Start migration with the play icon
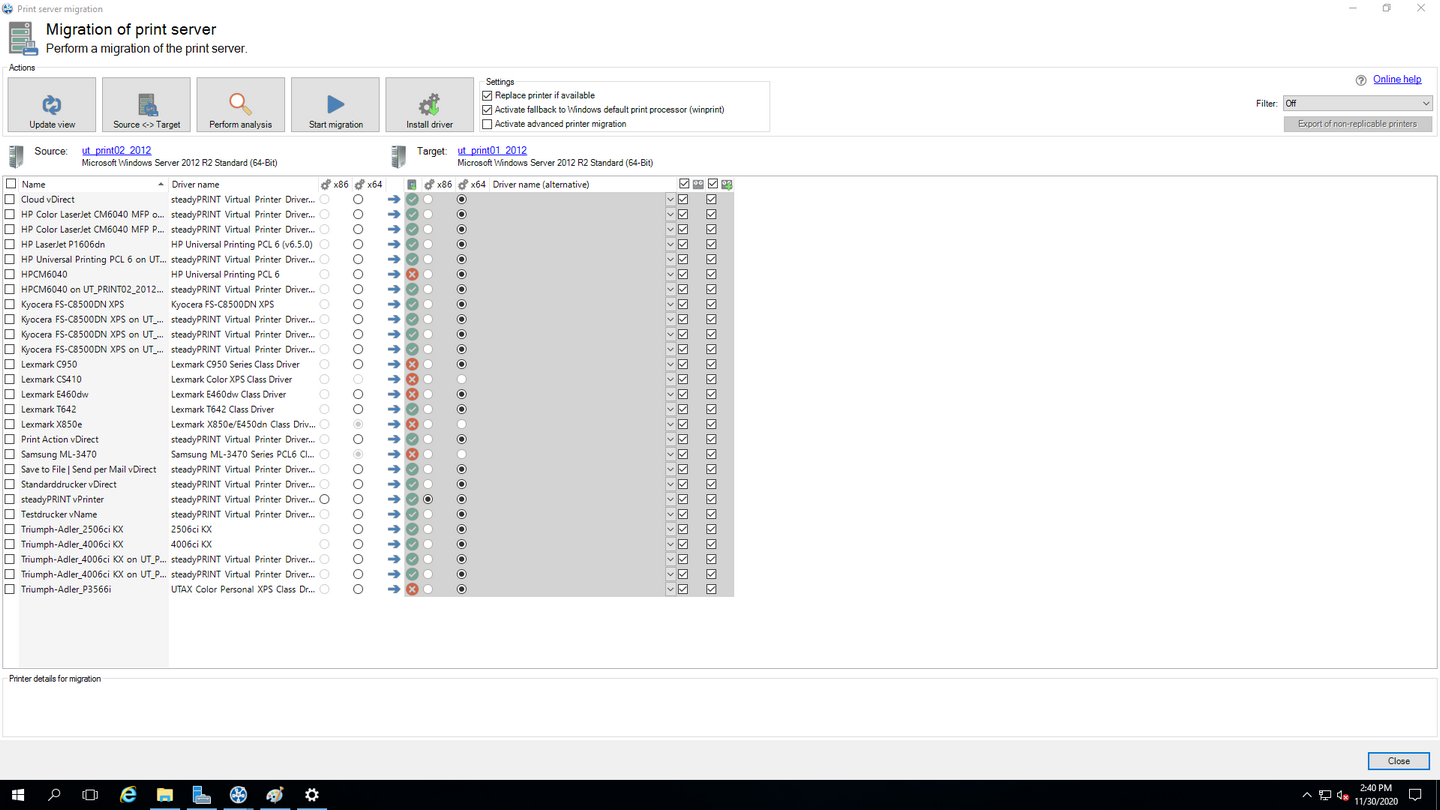 pyautogui.click(x=335, y=105)
